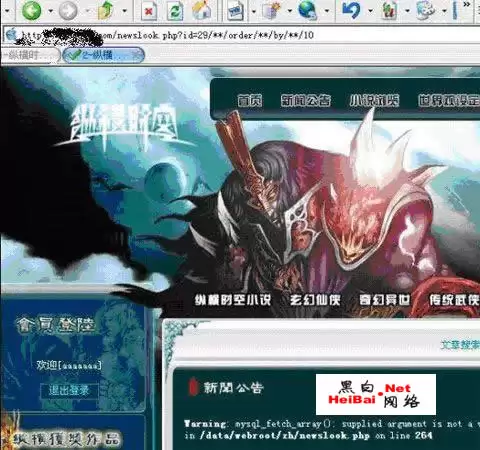Viewport: 480px width, 450px height.
Task: Open the 奇幻异世 category link
Action: click(x=384, y=300)
